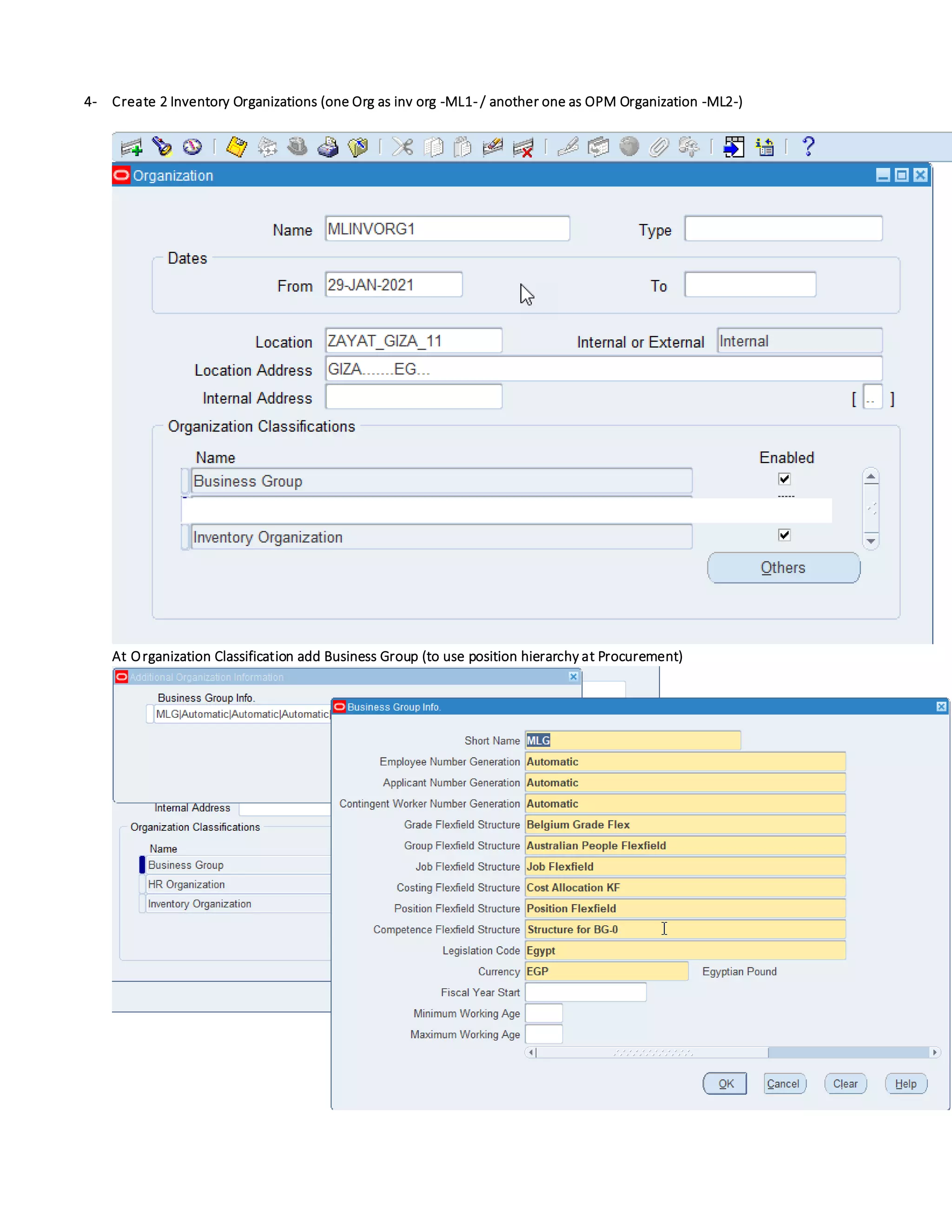The image size is (952, 1232).
Task: Click the Attachments paperclip icon
Action: click(x=659, y=147)
